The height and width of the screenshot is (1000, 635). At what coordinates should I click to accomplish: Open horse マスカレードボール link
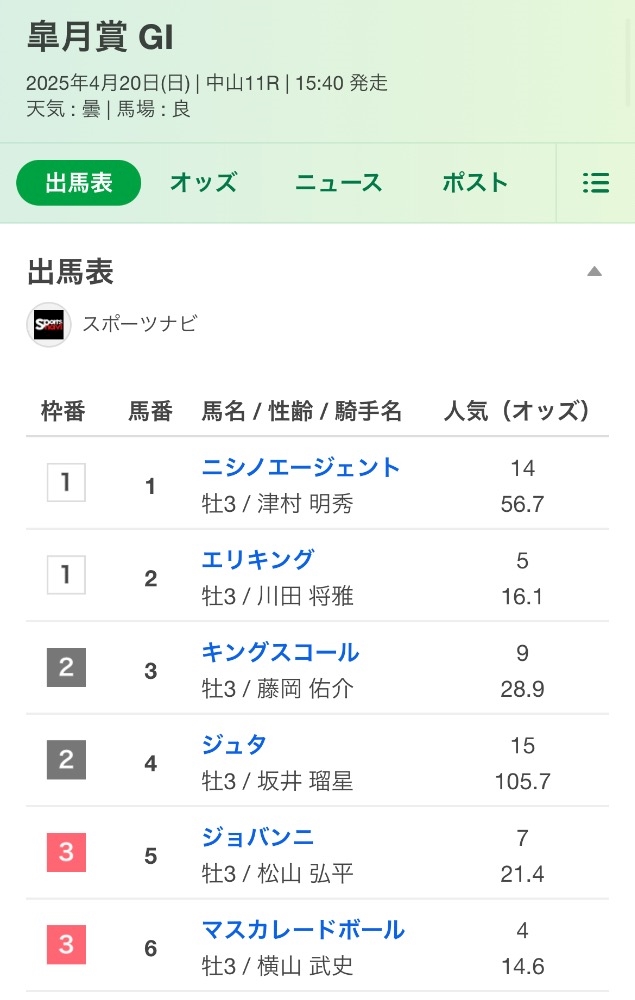click(303, 930)
